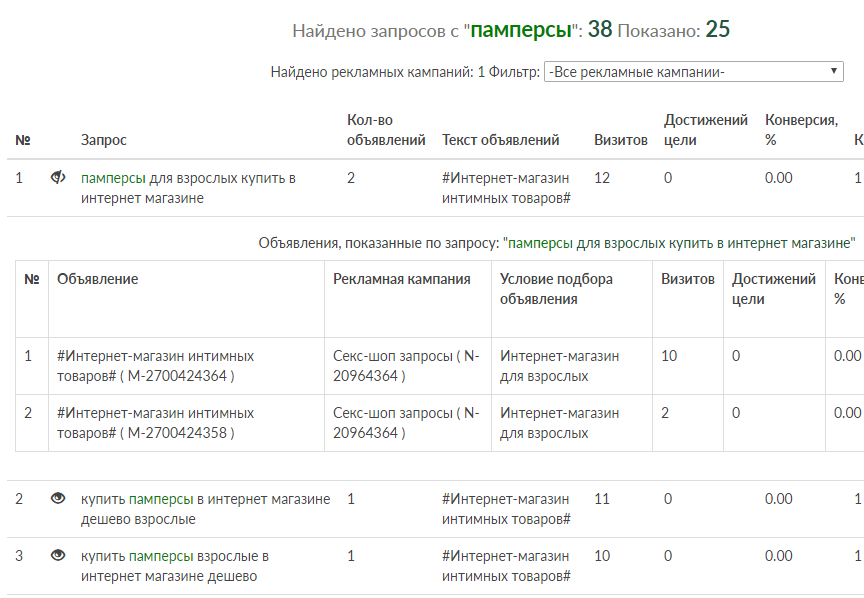The width and height of the screenshot is (864, 598).
Task: Show ads for query 'купить памперсы в интернет магазине дешево взрослые'
Action: (58, 498)
